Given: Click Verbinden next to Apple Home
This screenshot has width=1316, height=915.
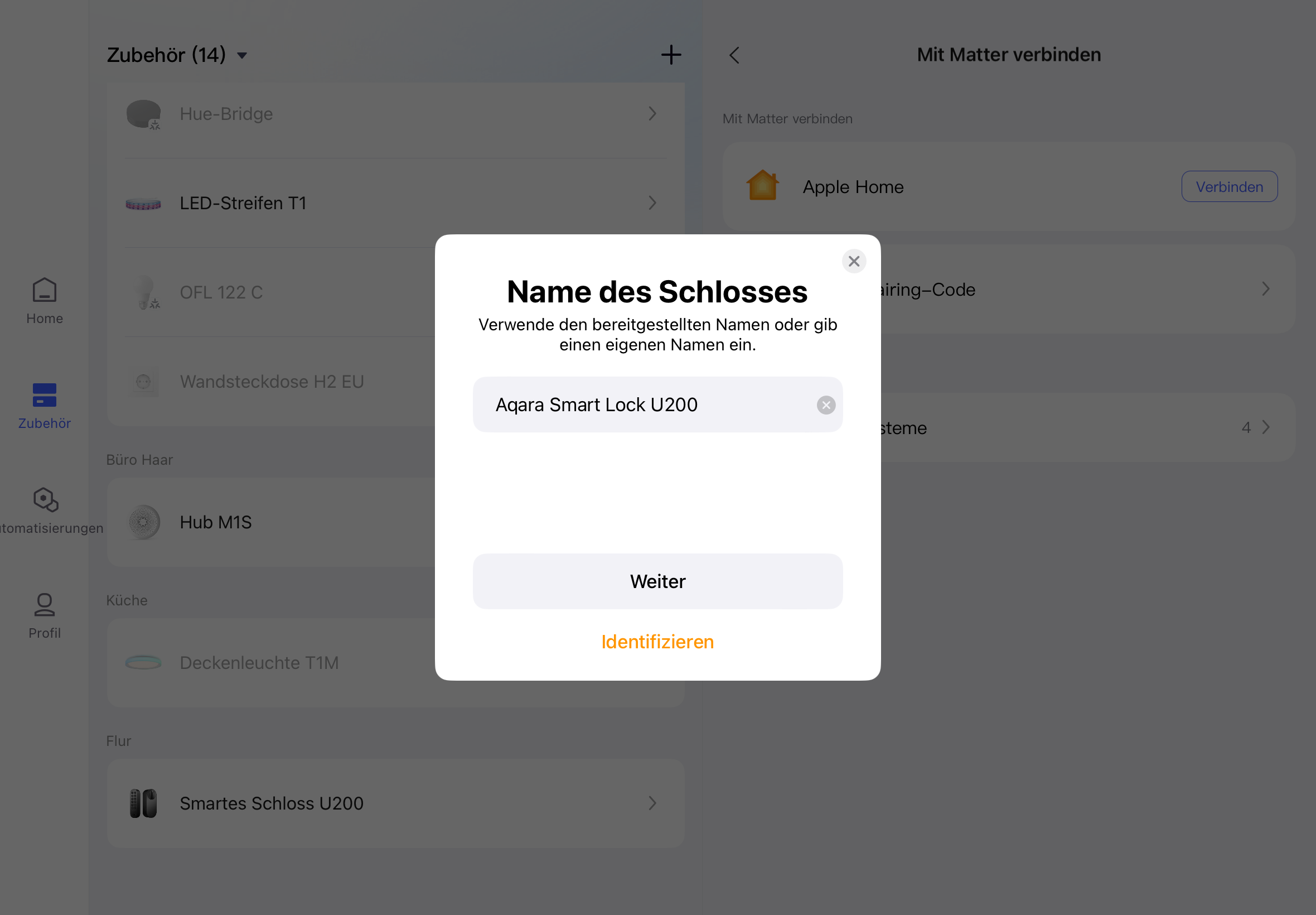Looking at the screenshot, I should click(1229, 186).
